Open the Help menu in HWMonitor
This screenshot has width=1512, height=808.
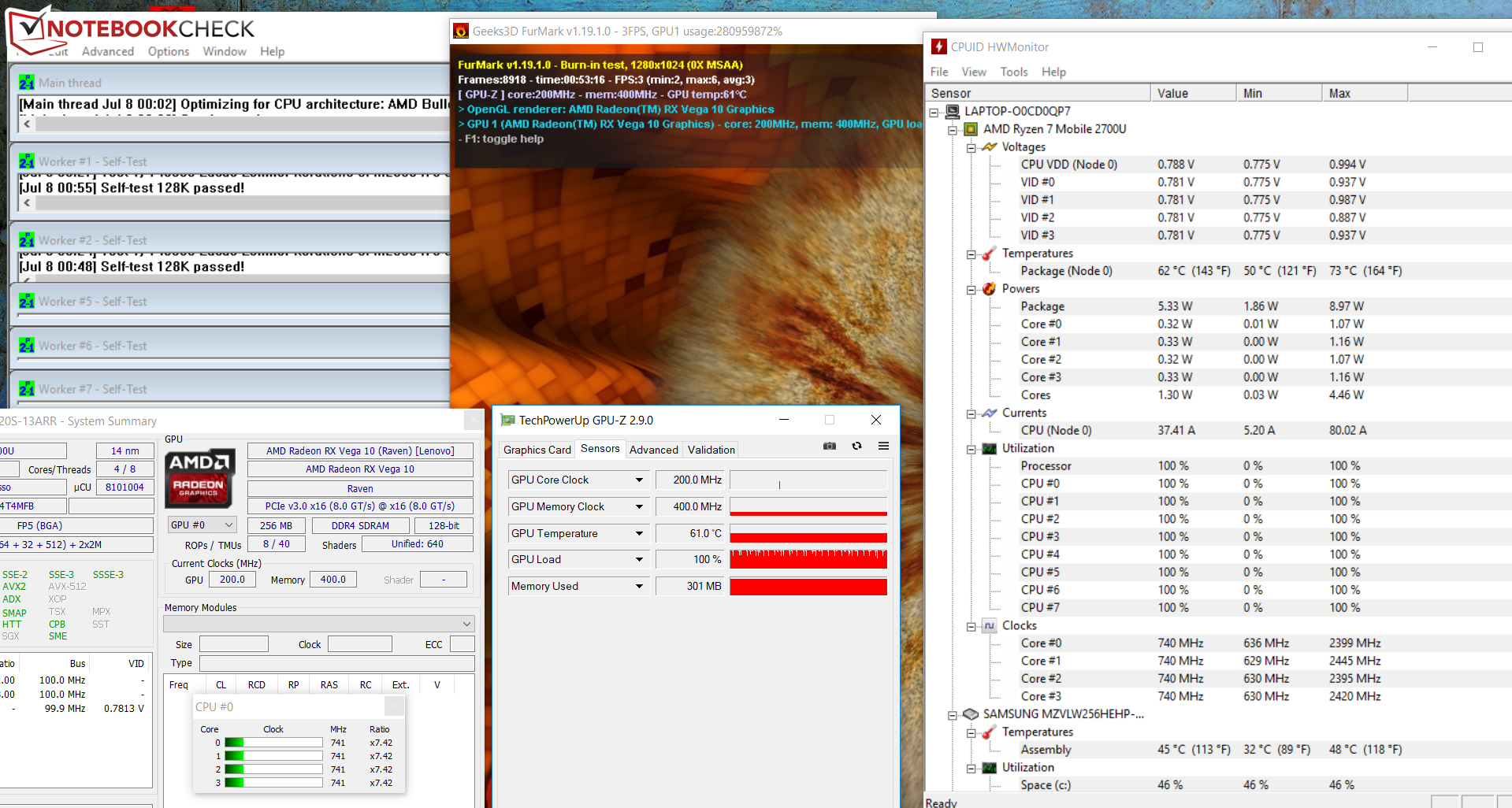[x=1053, y=72]
